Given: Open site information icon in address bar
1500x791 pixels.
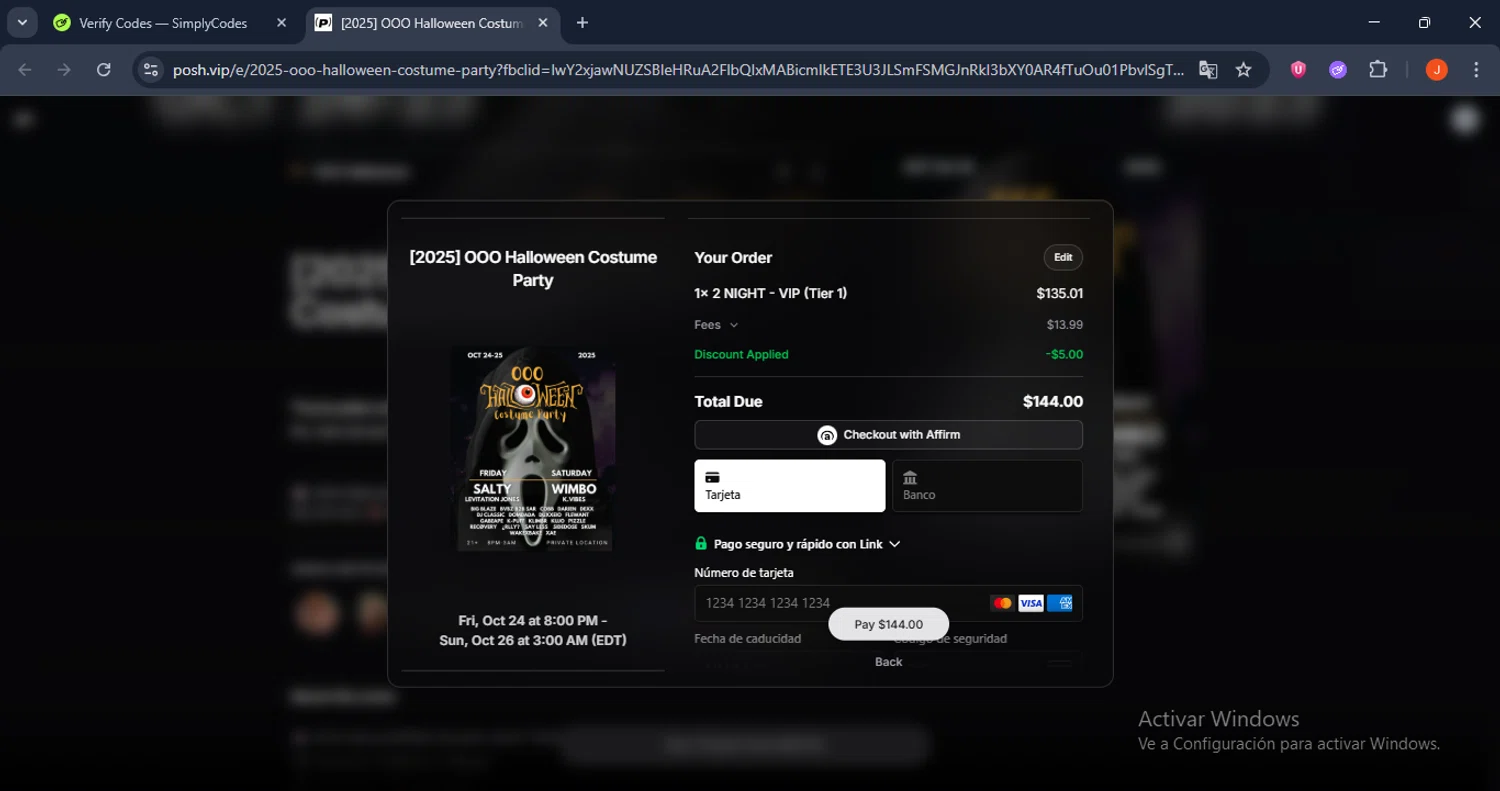Looking at the screenshot, I should tap(151, 69).
